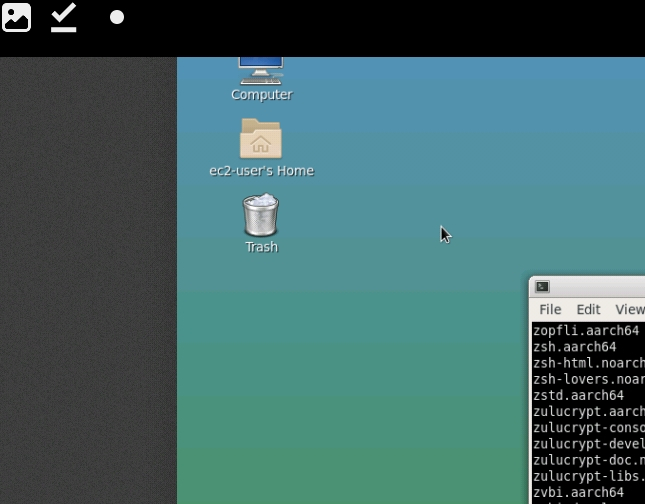
Task: Click the zsh.aarch64 line in terminal
Action: click(x=575, y=347)
